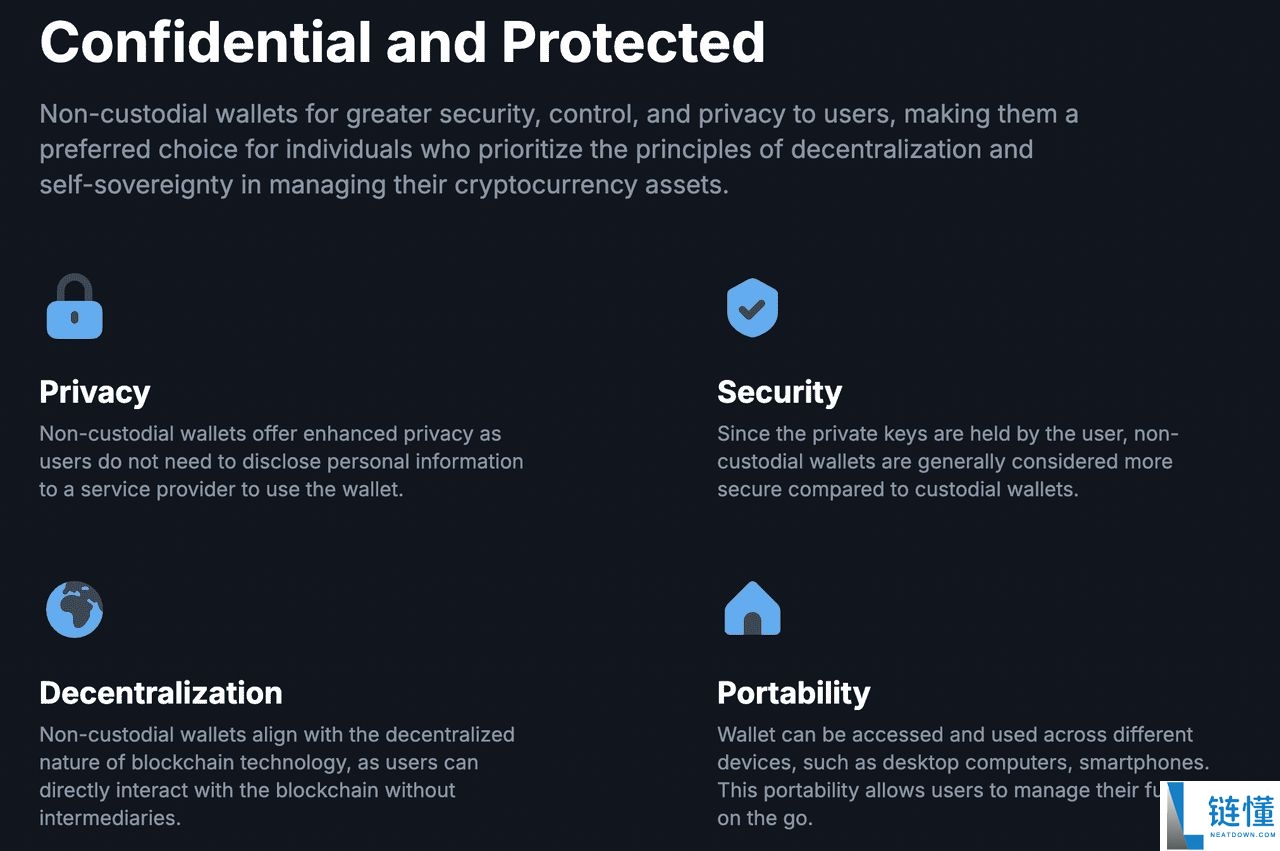This screenshot has width=1280, height=851.
Task: Click the 链懂 Chinese watermark text
Action: click(1241, 811)
